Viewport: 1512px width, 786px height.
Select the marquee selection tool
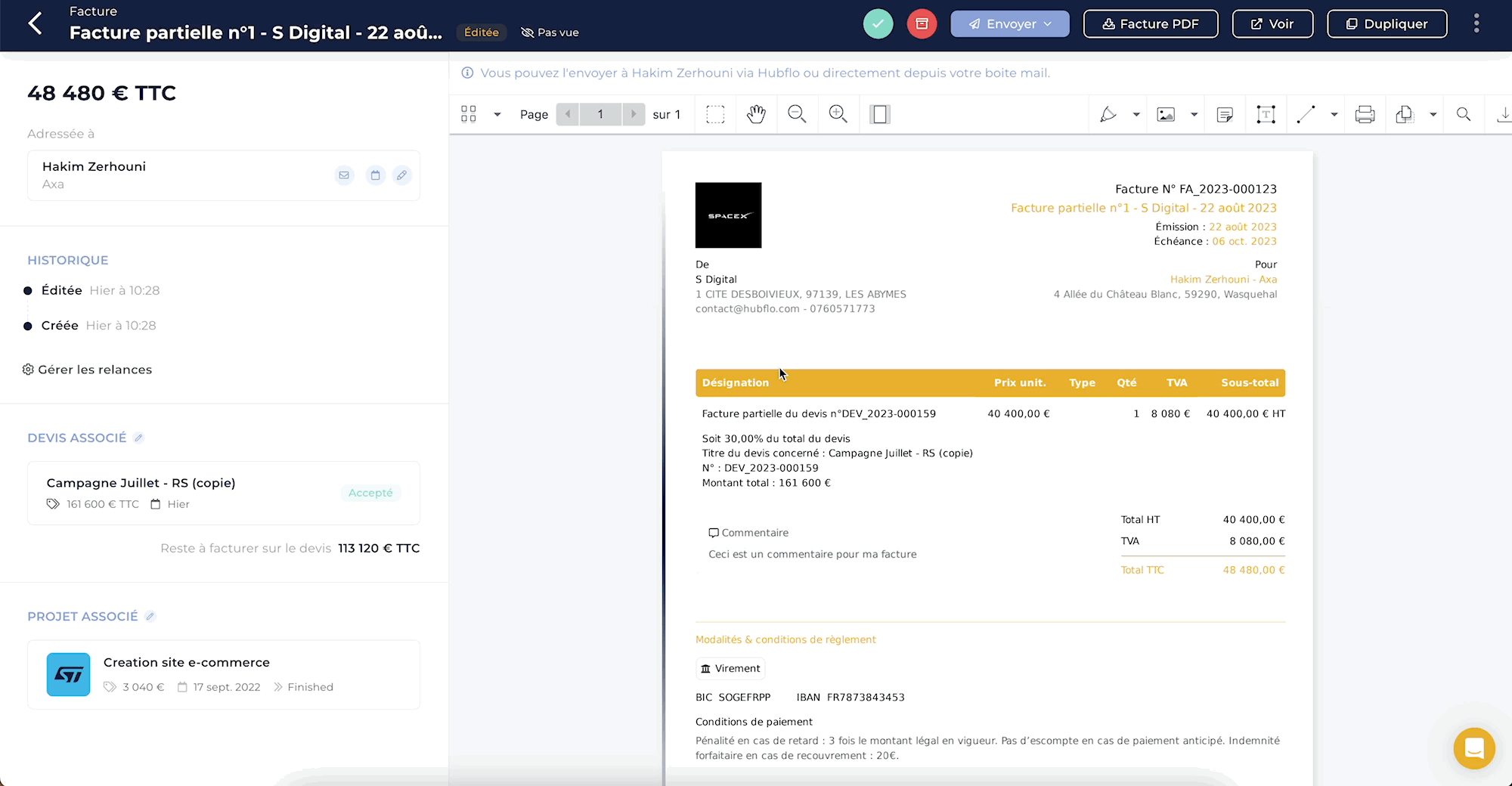715,114
